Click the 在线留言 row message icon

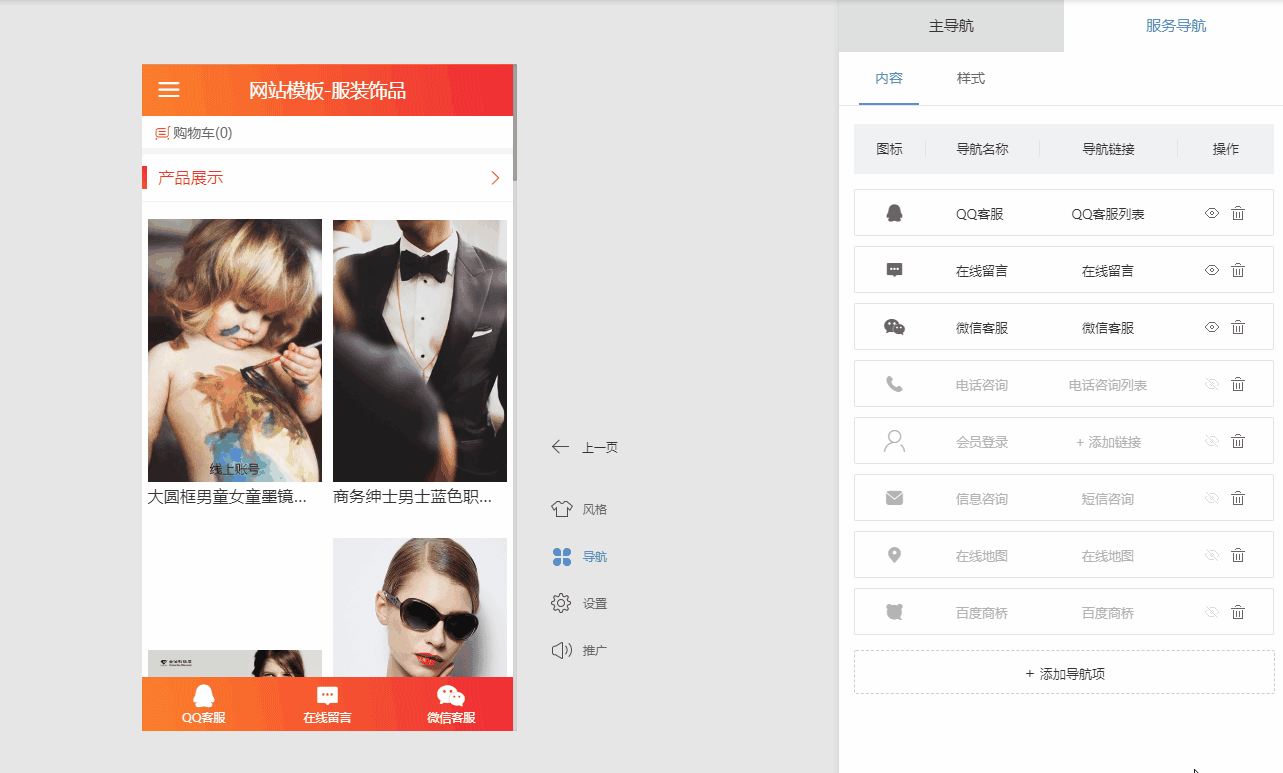click(x=895, y=270)
